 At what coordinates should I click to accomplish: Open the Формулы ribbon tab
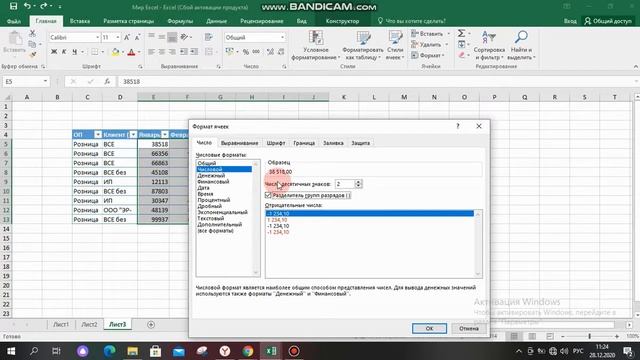pyautogui.click(x=180, y=21)
